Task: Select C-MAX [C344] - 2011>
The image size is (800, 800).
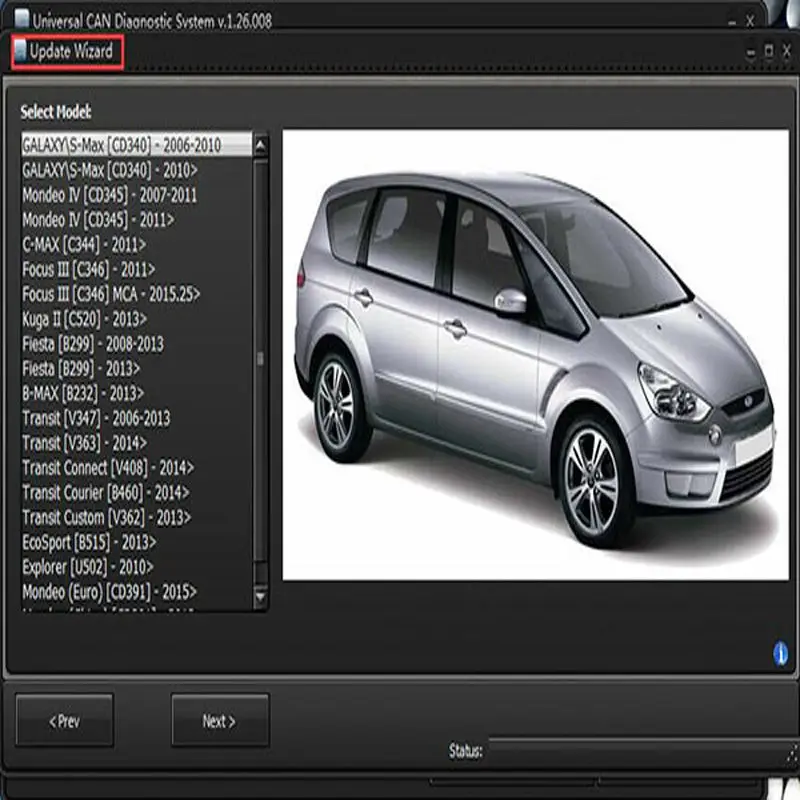Action: tap(136, 244)
